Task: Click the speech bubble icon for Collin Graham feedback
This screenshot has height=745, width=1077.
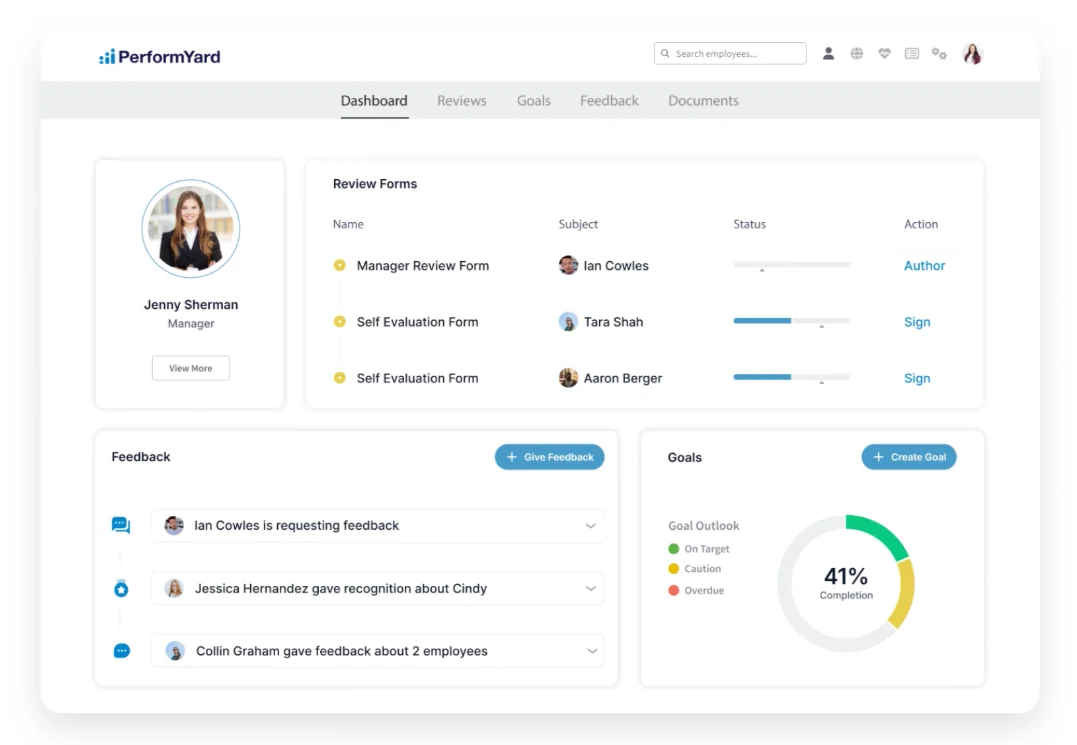Action: pyautogui.click(x=122, y=650)
